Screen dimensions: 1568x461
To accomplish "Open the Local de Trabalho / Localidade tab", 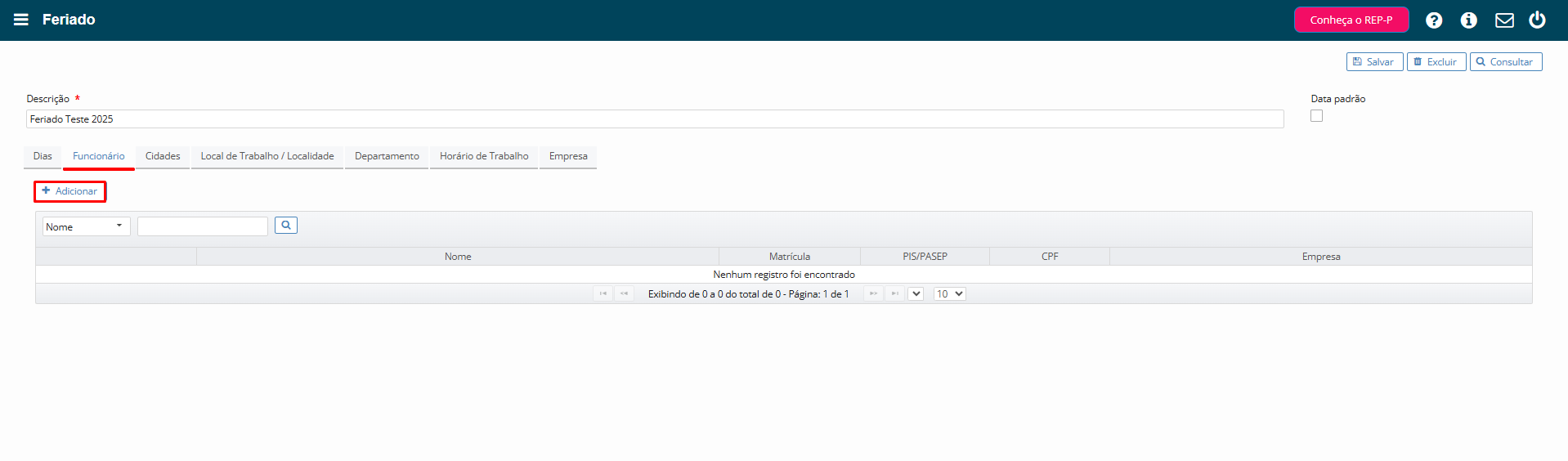I will (x=267, y=156).
